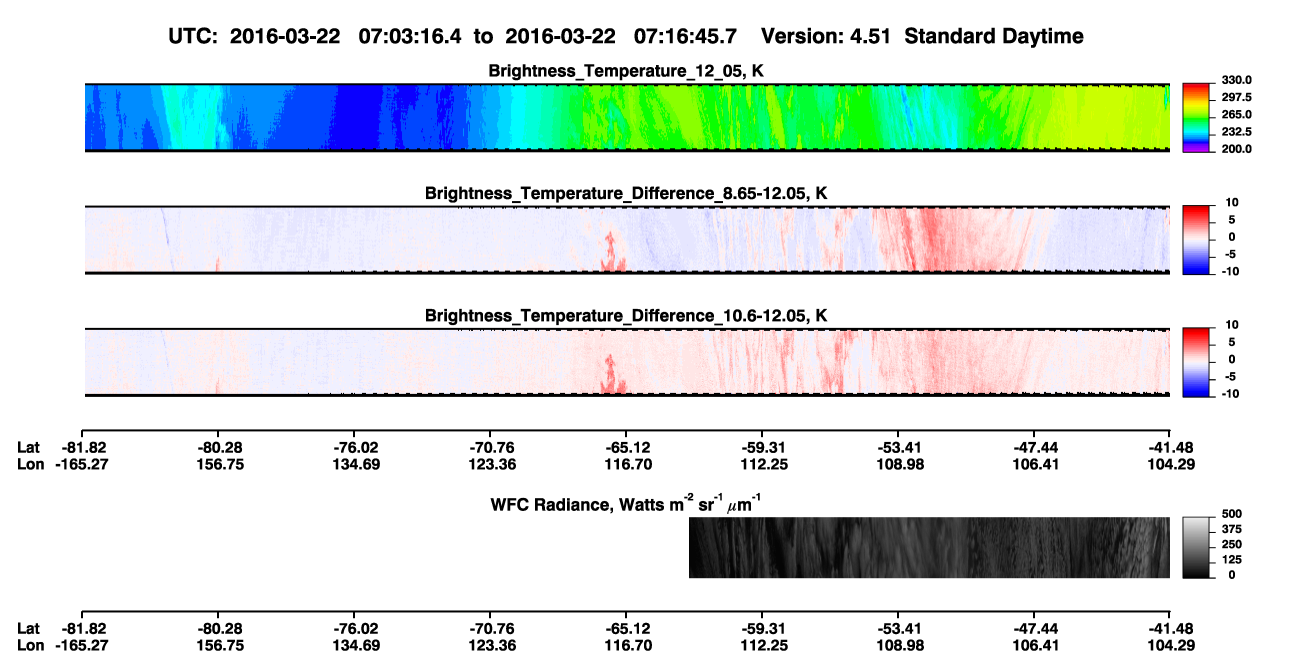
Task: Click the 250 tick on WFC colorbar
Action: [x=1230, y=544]
